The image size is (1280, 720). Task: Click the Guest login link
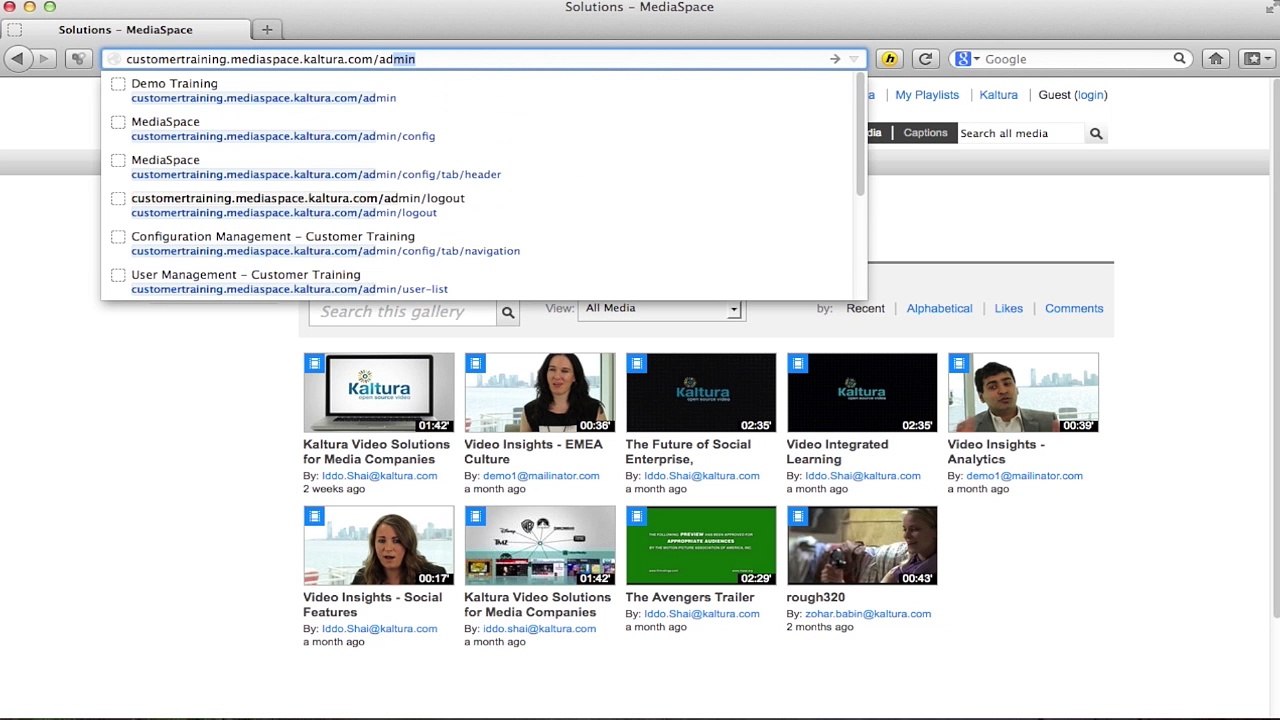(x=1090, y=95)
